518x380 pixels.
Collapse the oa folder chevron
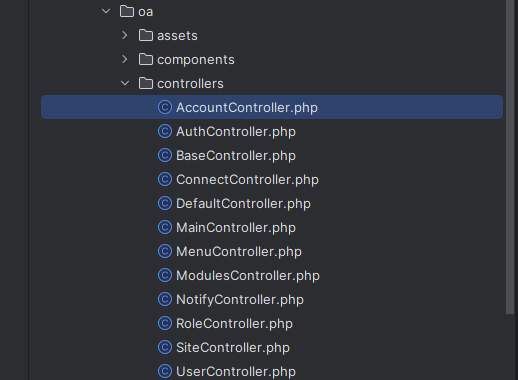click(x=106, y=11)
